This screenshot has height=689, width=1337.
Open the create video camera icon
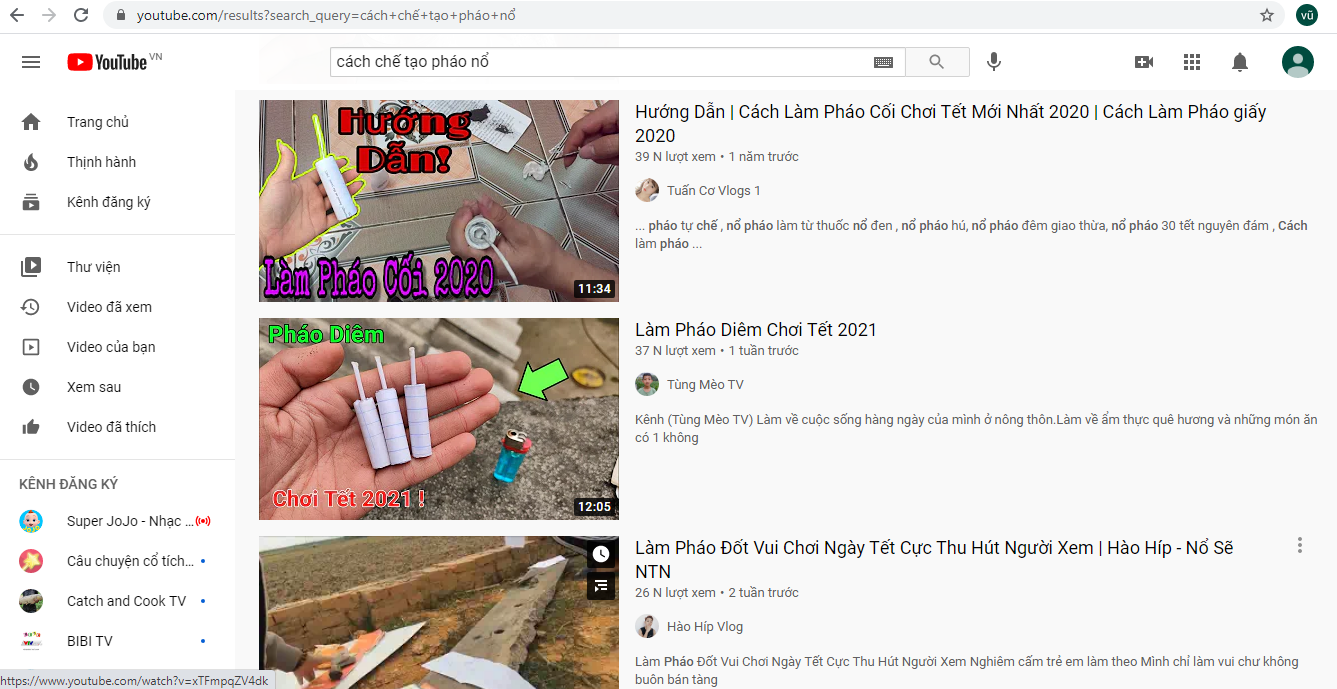1144,62
